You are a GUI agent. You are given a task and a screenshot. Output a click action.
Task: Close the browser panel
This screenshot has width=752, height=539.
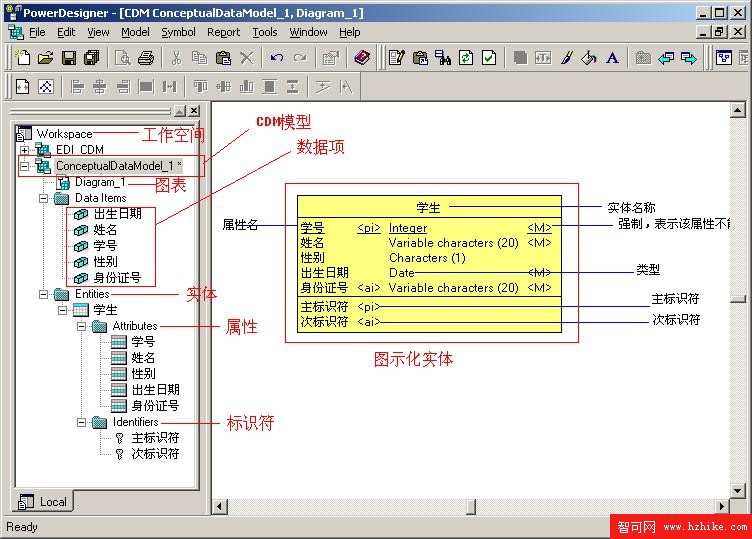[x=194, y=111]
